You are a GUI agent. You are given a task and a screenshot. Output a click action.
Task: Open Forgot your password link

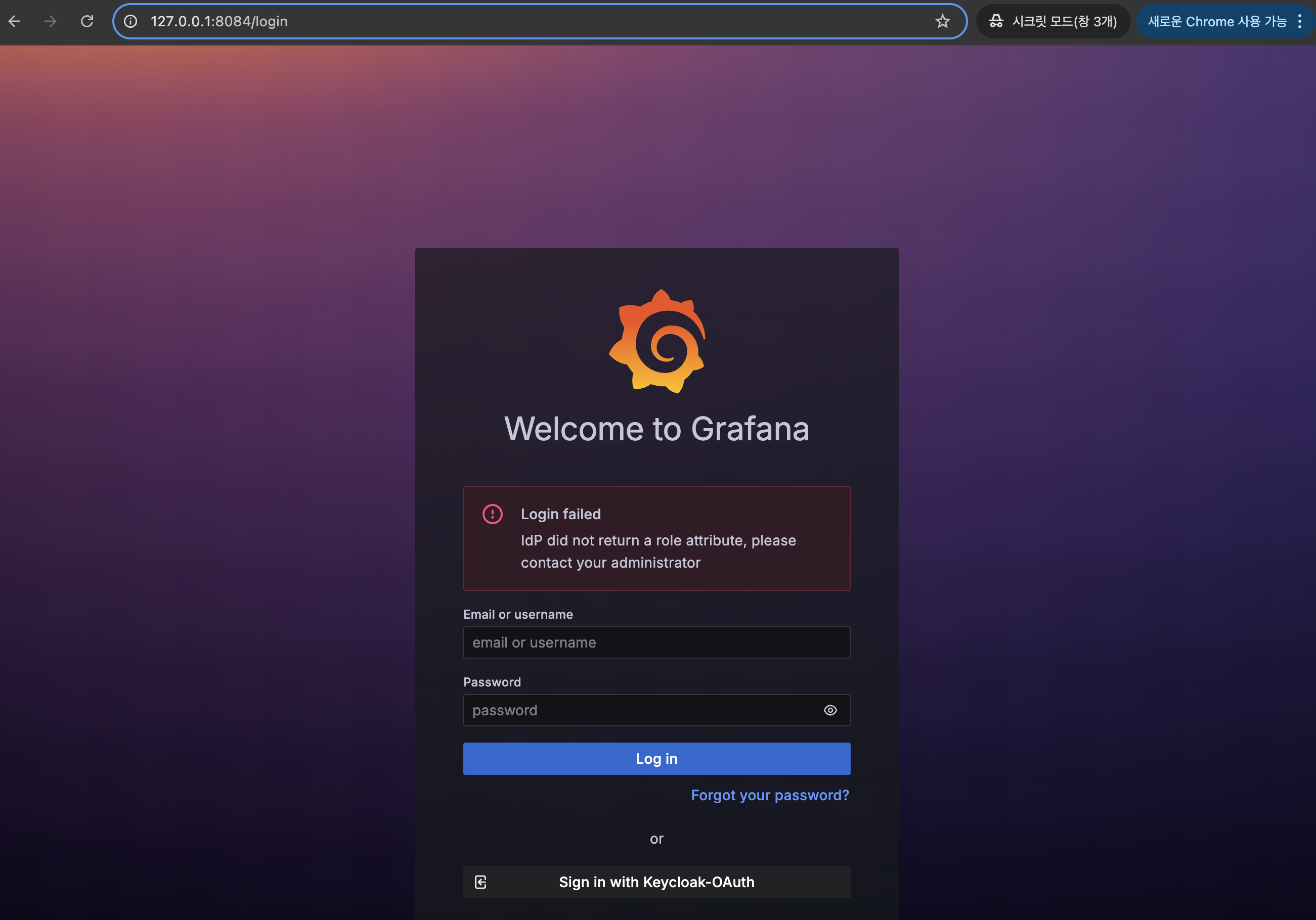[x=769, y=795]
